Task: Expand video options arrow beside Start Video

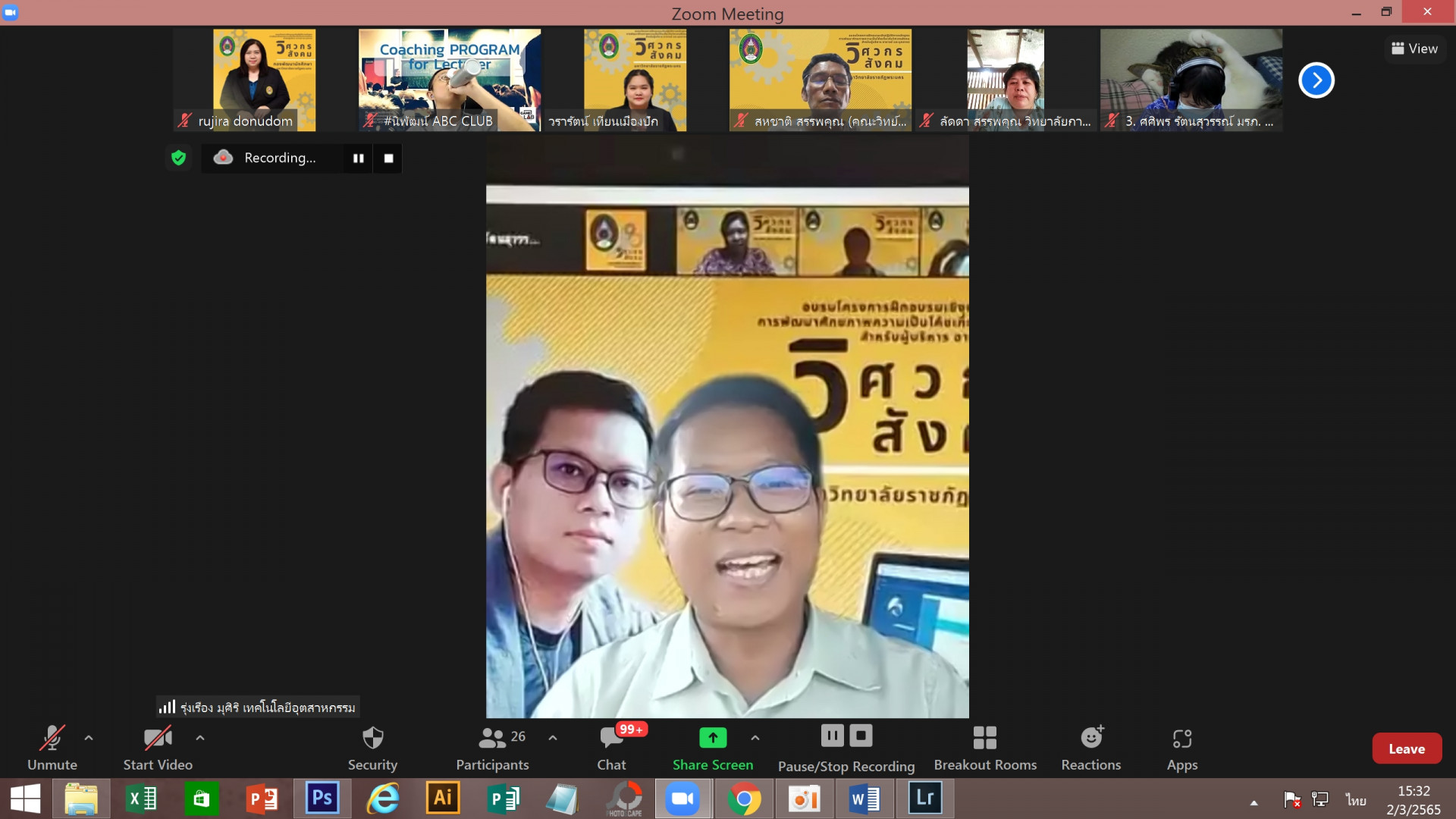Action: point(200,738)
